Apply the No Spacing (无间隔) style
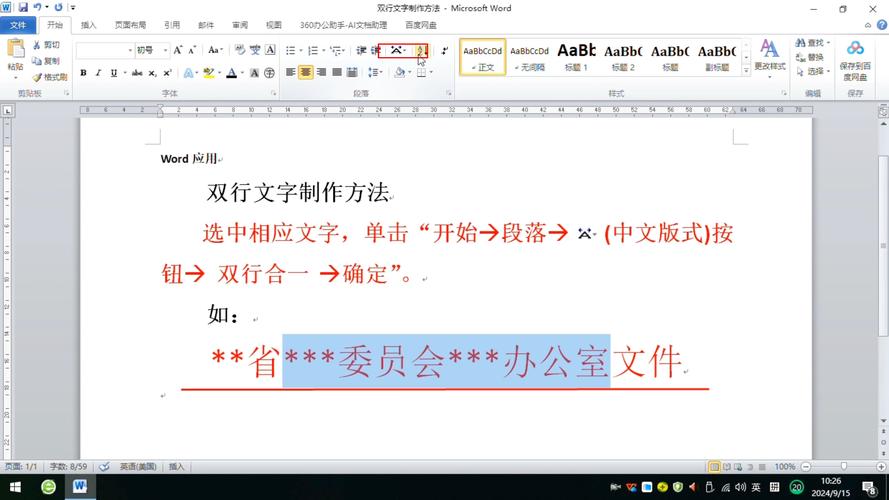 click(529, 57)
